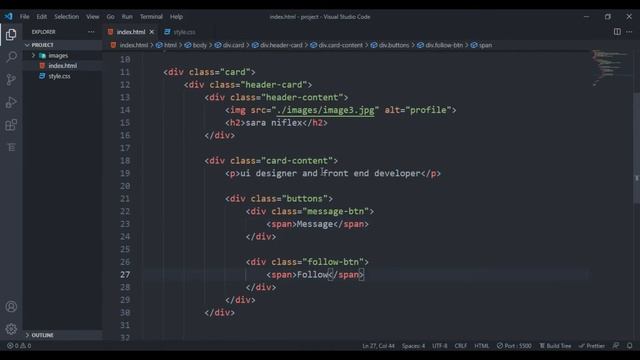
Task: Click the EXPLORER panel title
Action: click(x=44, y=32)
